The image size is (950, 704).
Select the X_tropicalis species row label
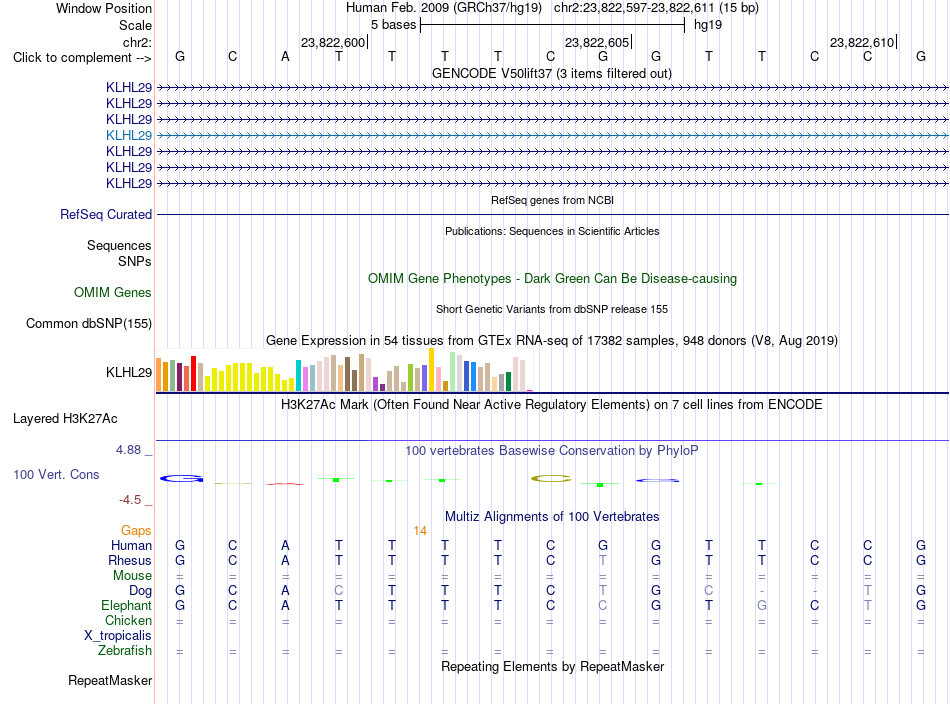point(118,636)
